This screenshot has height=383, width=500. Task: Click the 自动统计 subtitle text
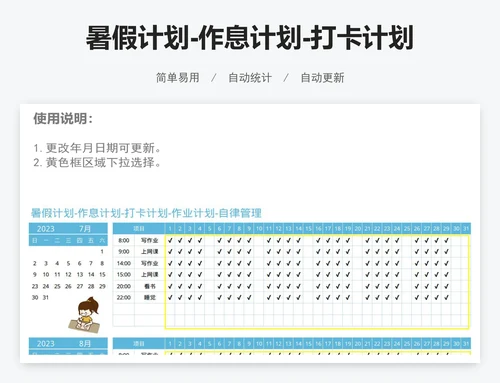pyautogui.click(x=250, y=78)
